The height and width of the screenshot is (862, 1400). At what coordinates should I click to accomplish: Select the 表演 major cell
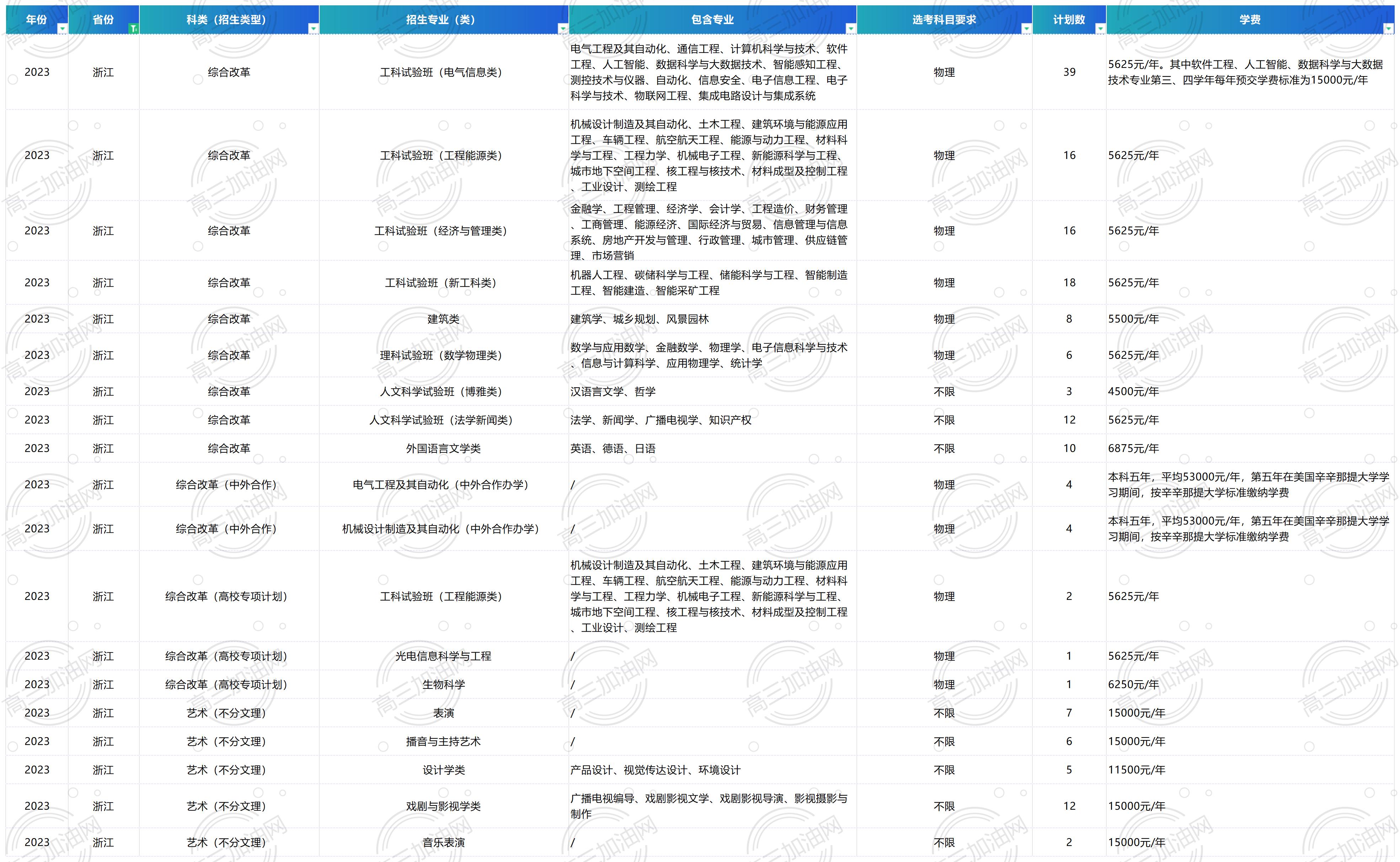click(444, 713)
